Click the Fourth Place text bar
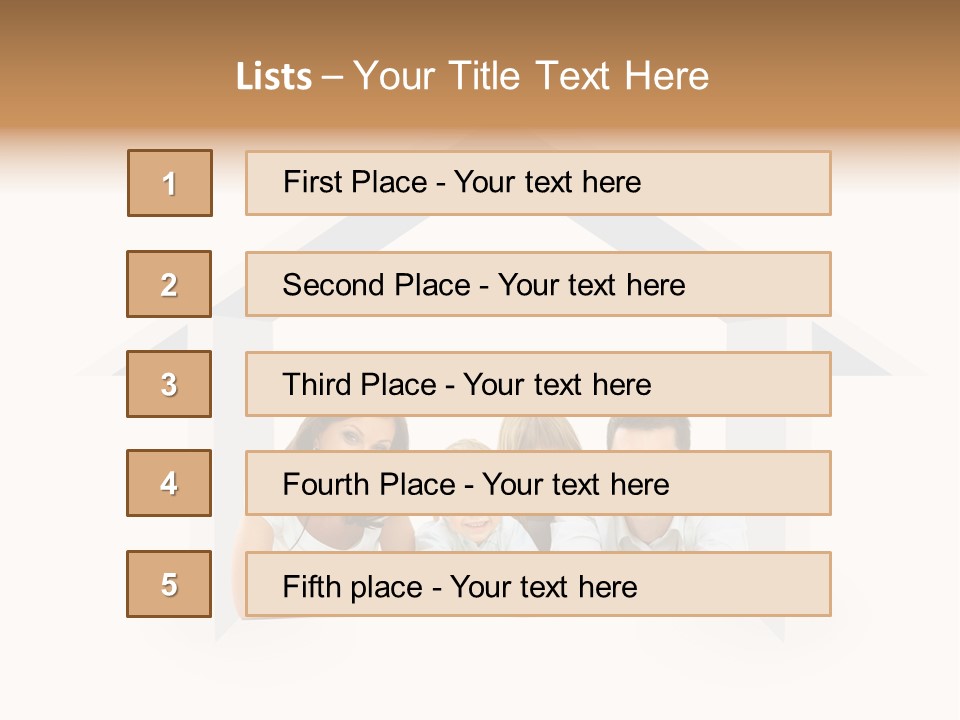The width and height of the screenshot is (960, 720). pyautogui.click(x=538, y=483)
